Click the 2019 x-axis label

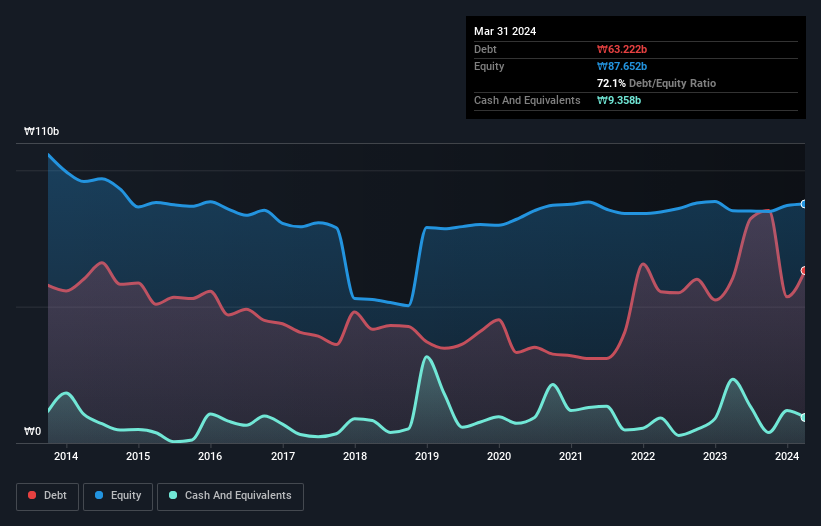427,456
